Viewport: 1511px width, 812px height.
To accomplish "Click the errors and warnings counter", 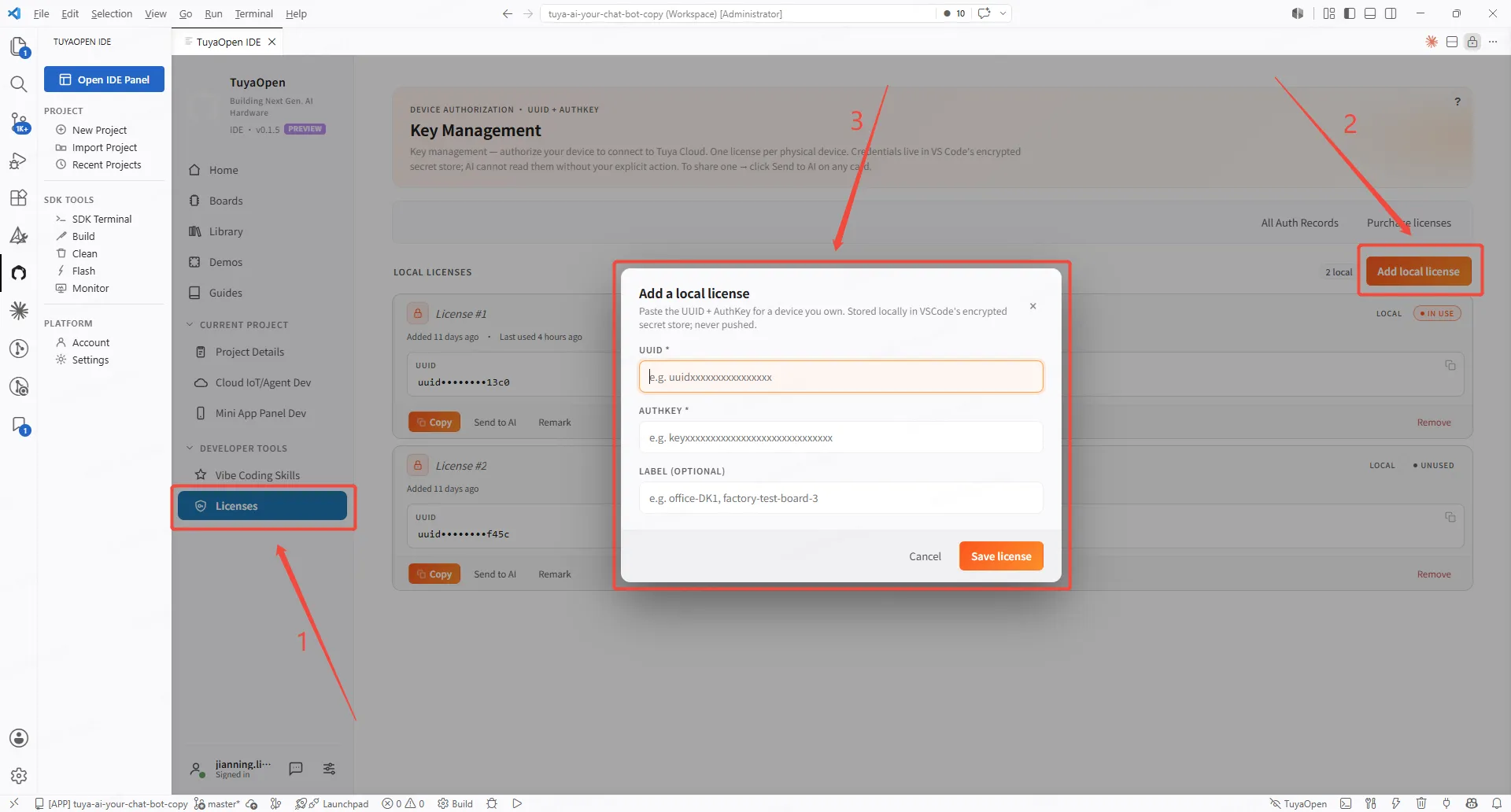I will point(403,803).
